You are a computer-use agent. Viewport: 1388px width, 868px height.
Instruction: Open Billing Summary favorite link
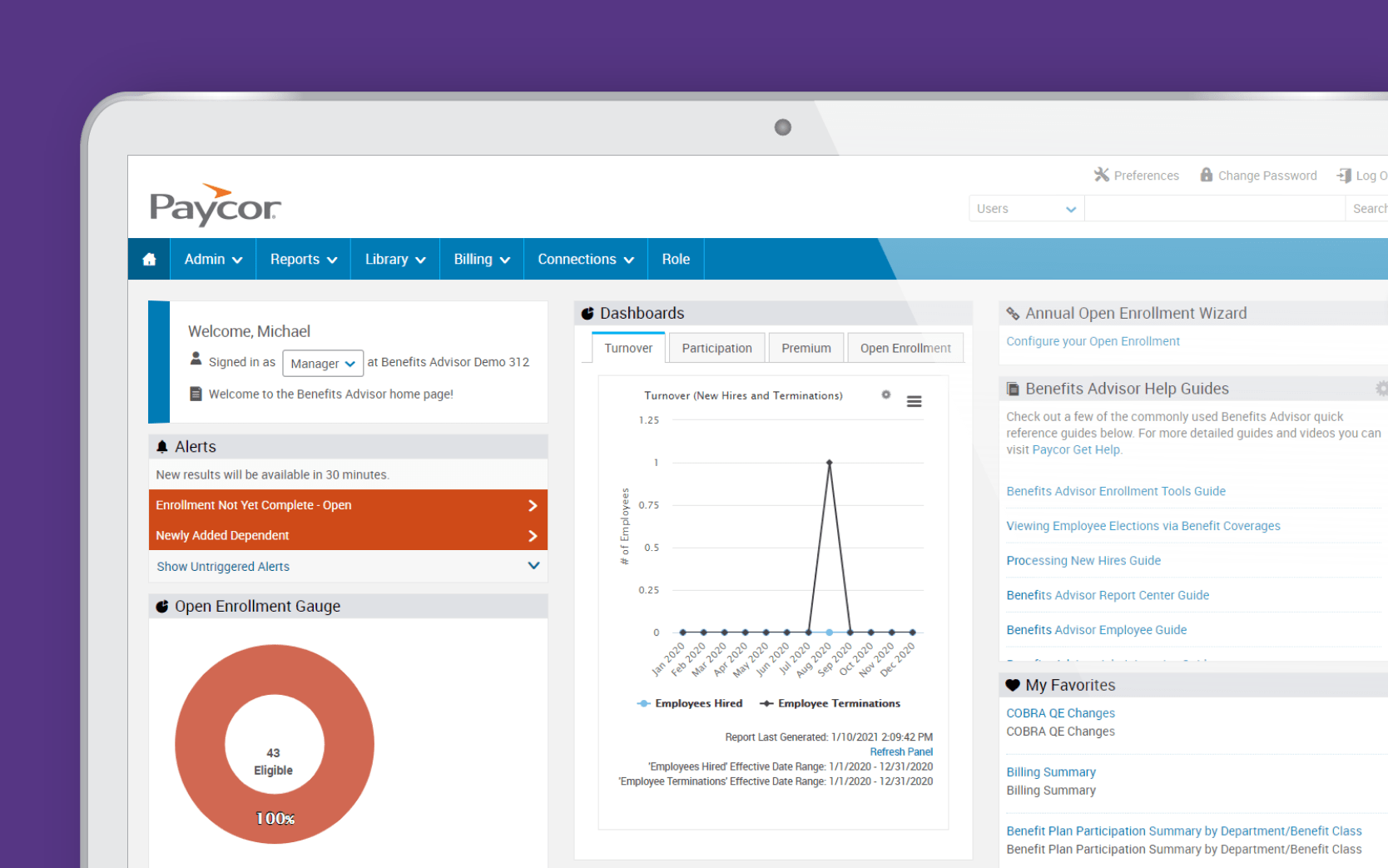(x=1051, y=772)
